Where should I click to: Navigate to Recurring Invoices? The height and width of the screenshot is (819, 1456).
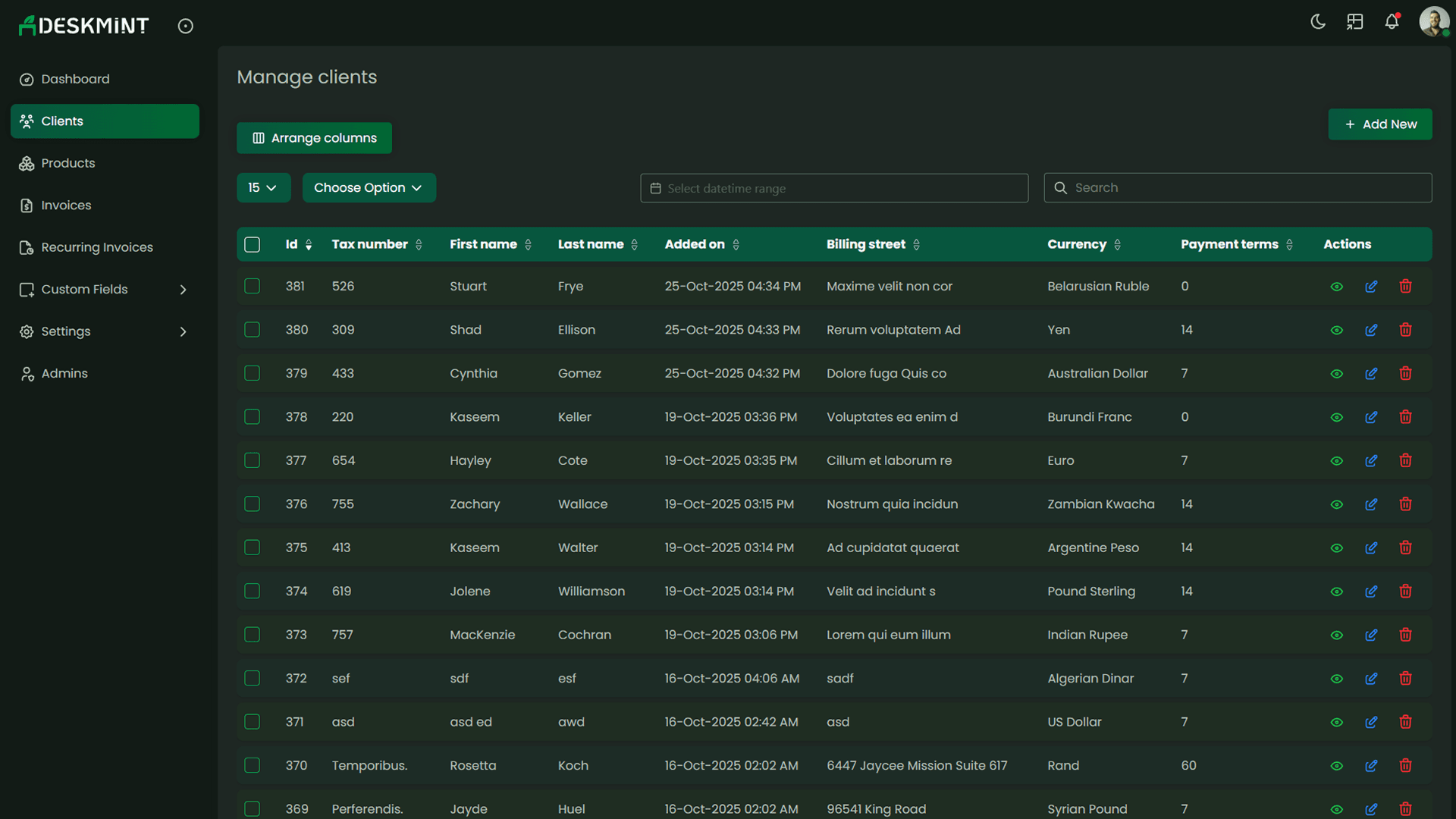tap(96, 247)
